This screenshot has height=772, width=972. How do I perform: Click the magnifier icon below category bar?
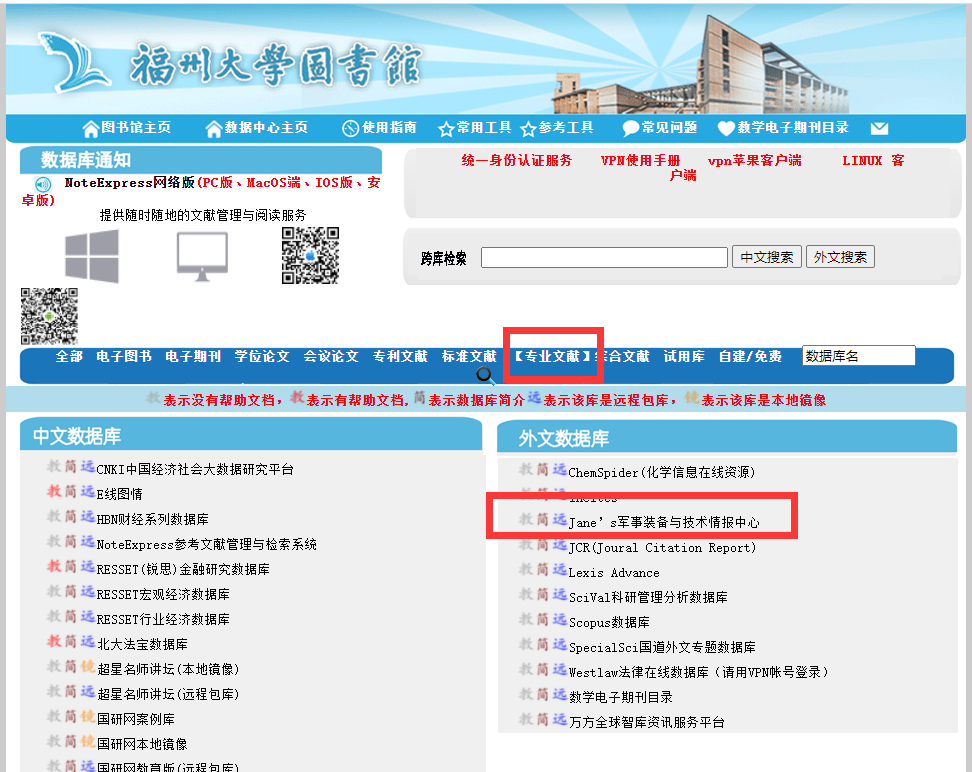[x=485, y=376]
